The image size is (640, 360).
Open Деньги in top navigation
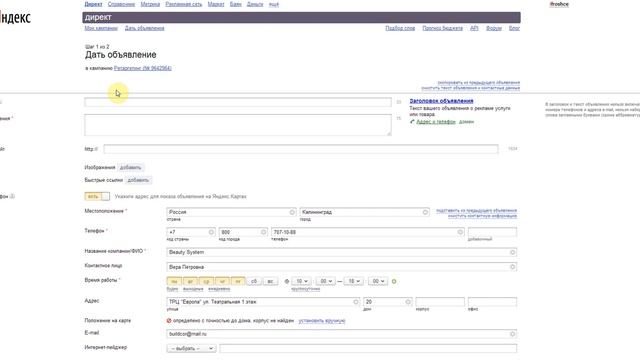point(255,4)
